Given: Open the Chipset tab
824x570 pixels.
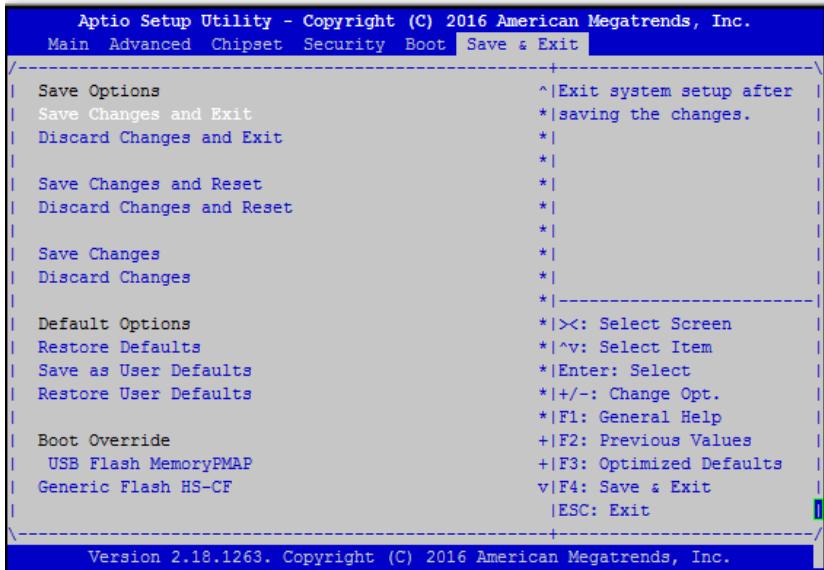Looking at the screenshot, I should pos(246,44).
